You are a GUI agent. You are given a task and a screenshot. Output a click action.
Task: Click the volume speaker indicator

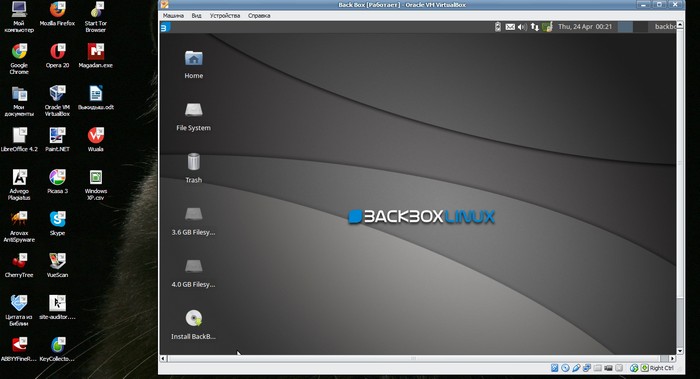pyautogui.click(x=522, y=27)
